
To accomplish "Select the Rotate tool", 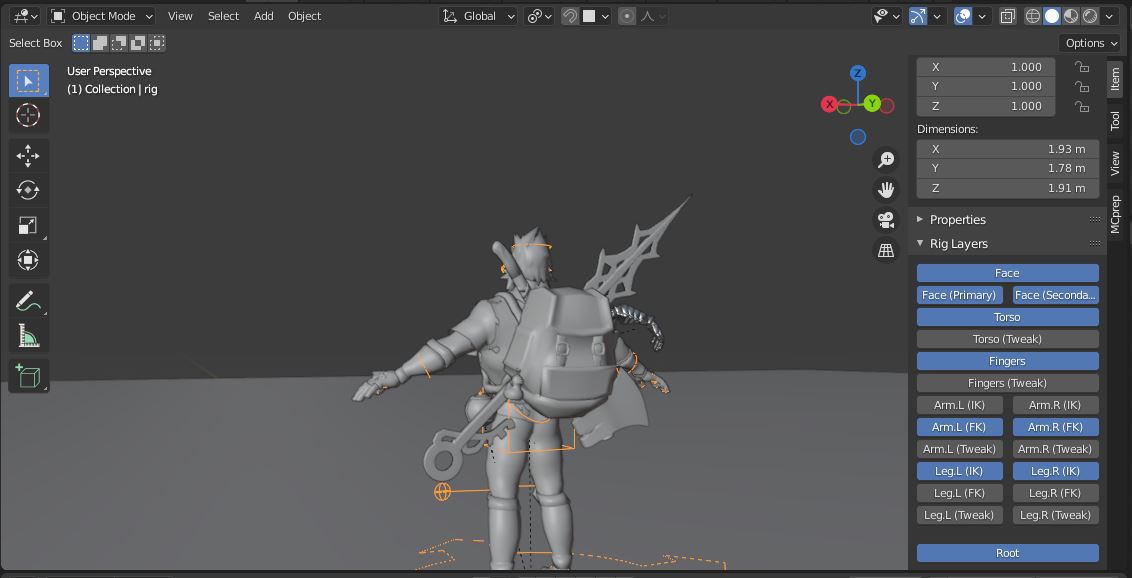I will [x=28, y=190].
